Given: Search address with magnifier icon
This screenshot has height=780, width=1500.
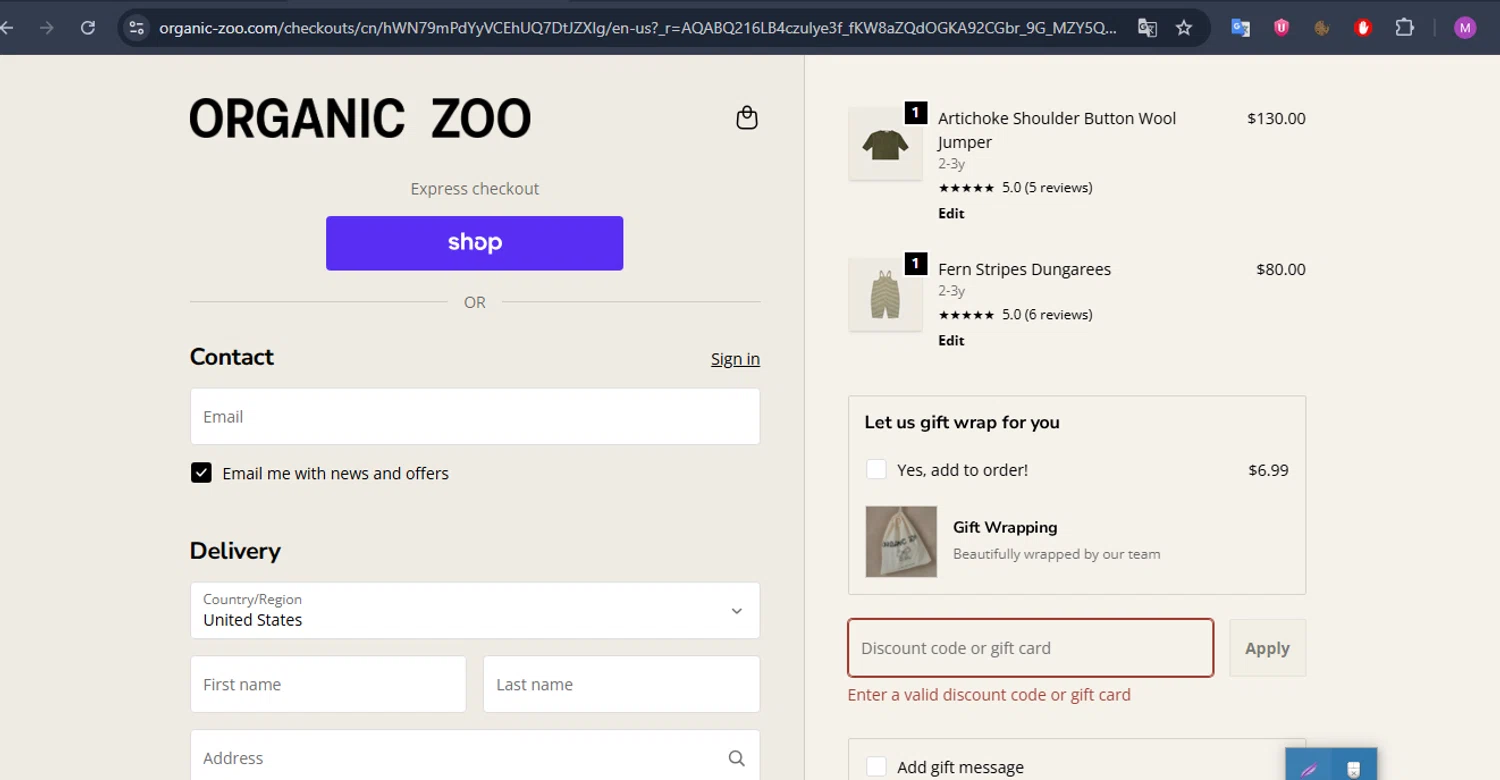Looking at the screenshot, I should pos(737,758).
